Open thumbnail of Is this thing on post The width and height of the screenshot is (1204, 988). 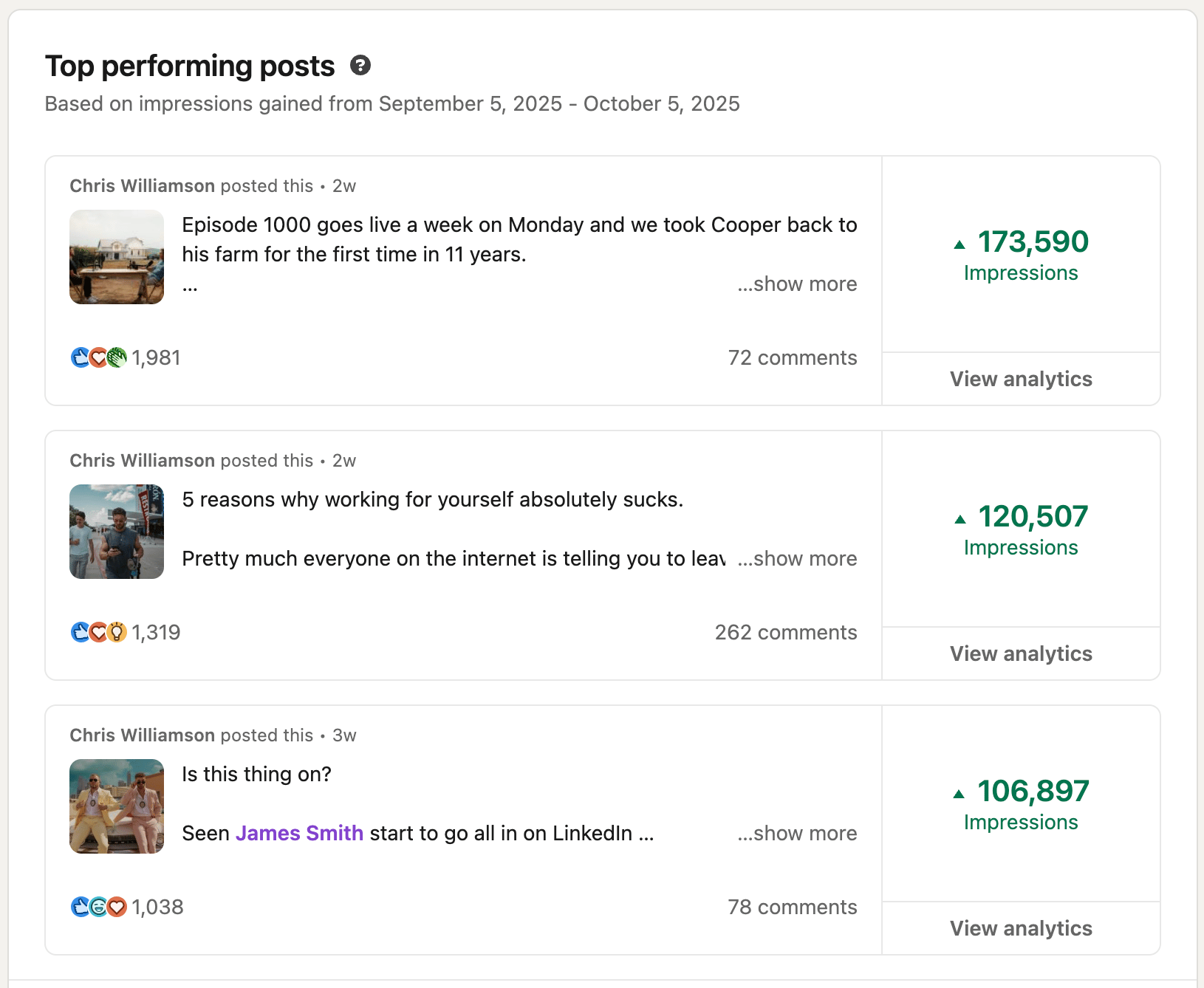pyautogui.click(x=117, y=806)
